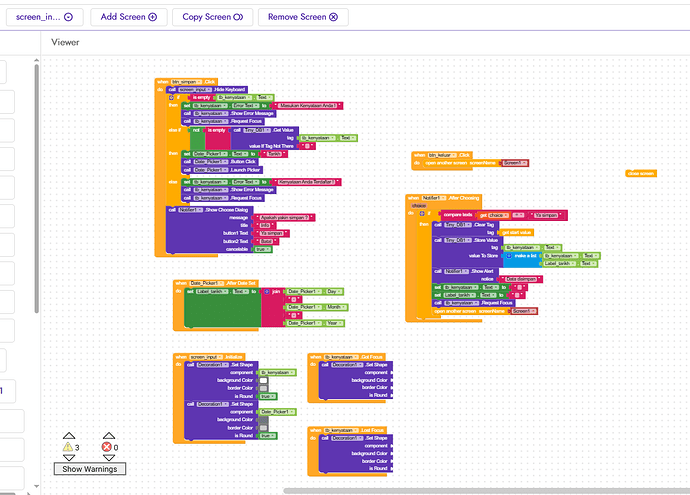This screenshot has width=690, height=495.
Task: Click the Show Warnings button
Action: coord(89,468)
